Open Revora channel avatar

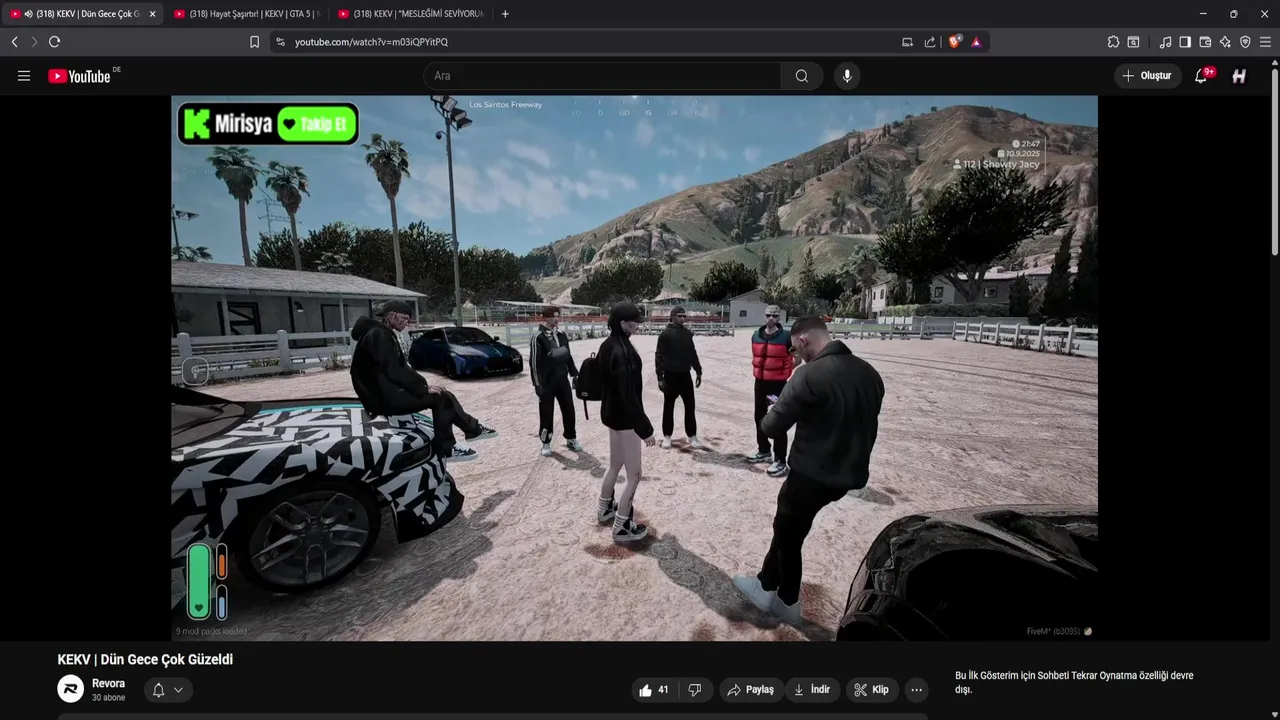(70, 689)
